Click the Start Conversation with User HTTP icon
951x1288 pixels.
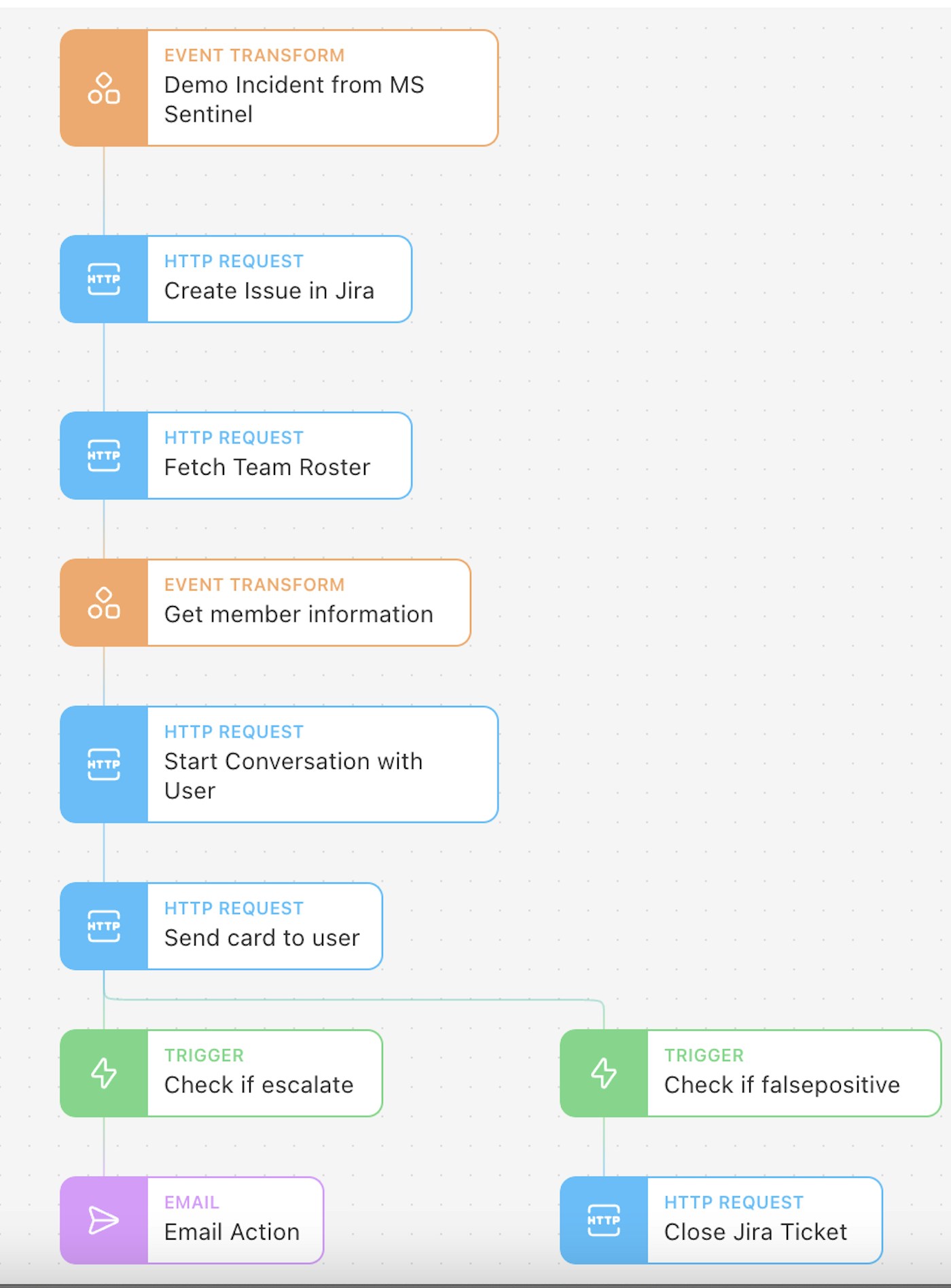[104, 764]
